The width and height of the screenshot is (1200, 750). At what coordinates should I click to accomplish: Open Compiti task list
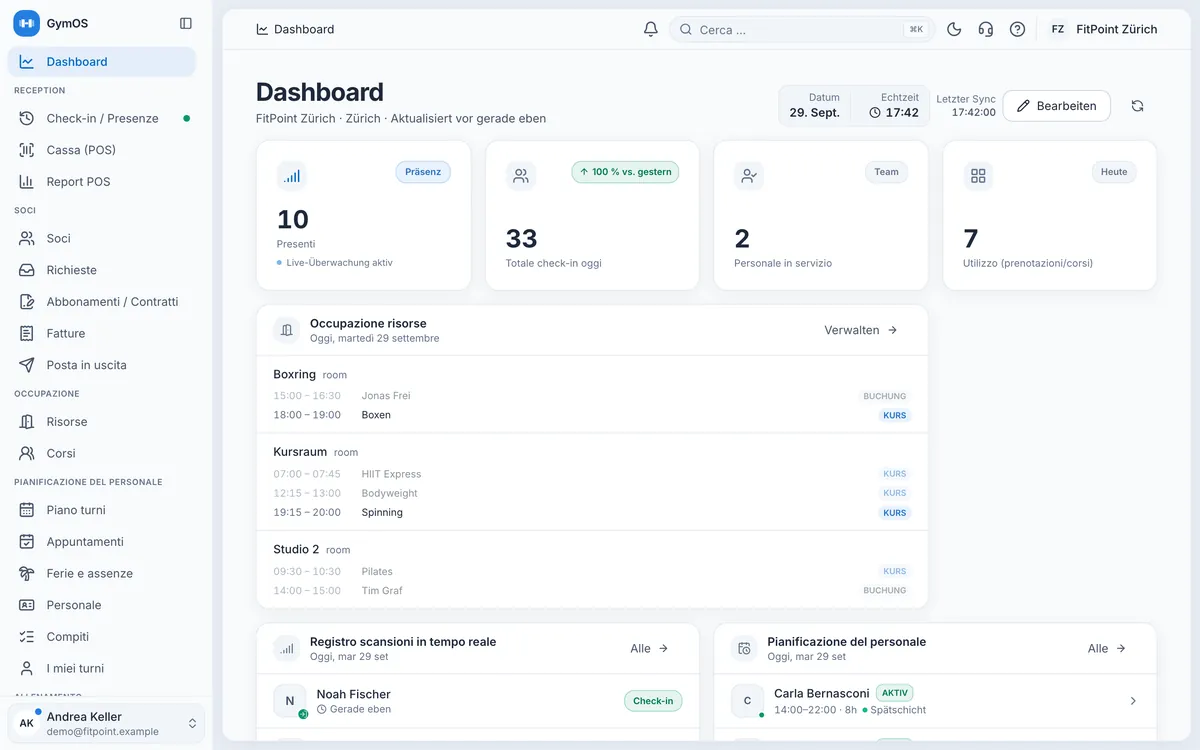pos(102,637)
